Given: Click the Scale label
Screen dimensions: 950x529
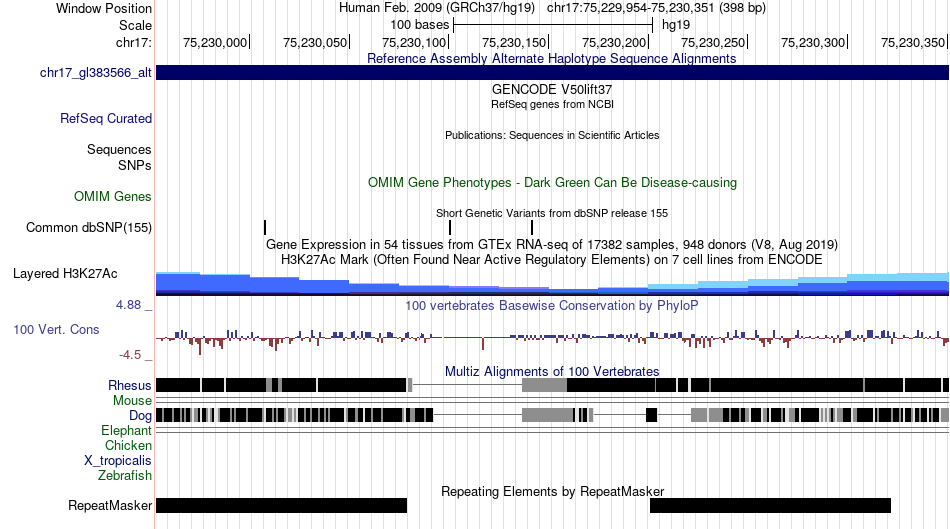Looking at the screenshot, I should (135, 25).
